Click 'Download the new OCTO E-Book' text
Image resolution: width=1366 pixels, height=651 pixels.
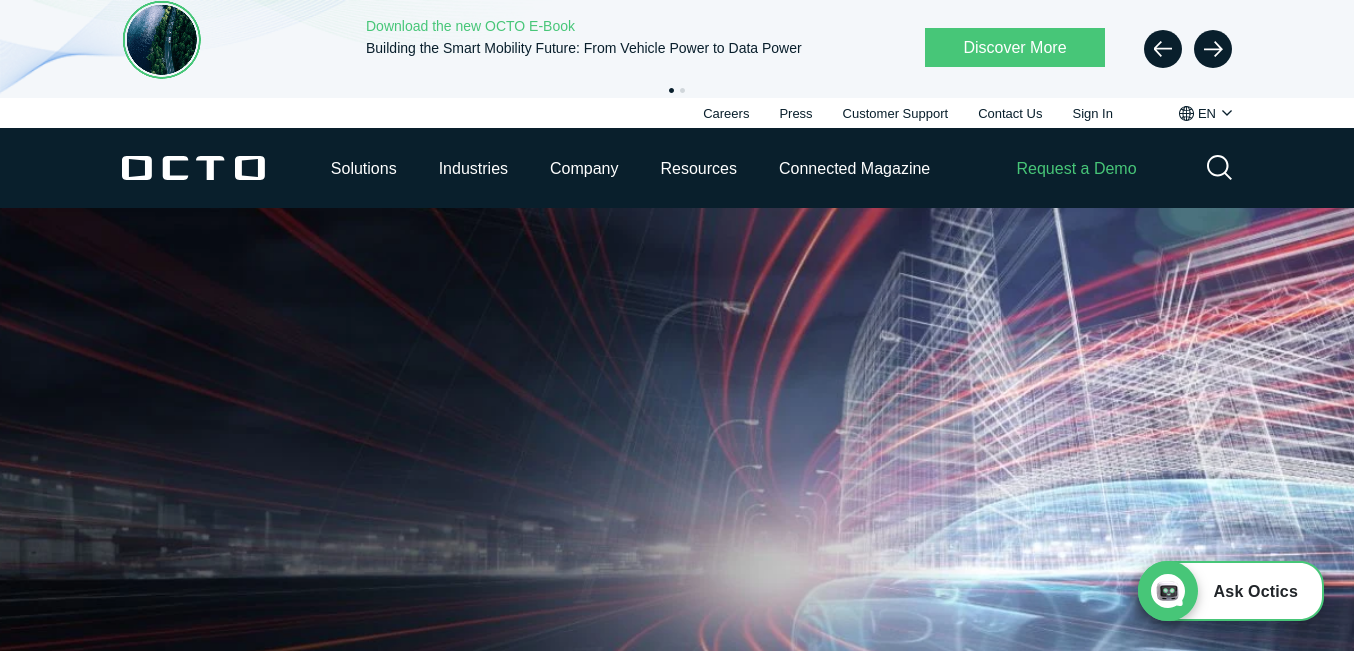[470, 26]
